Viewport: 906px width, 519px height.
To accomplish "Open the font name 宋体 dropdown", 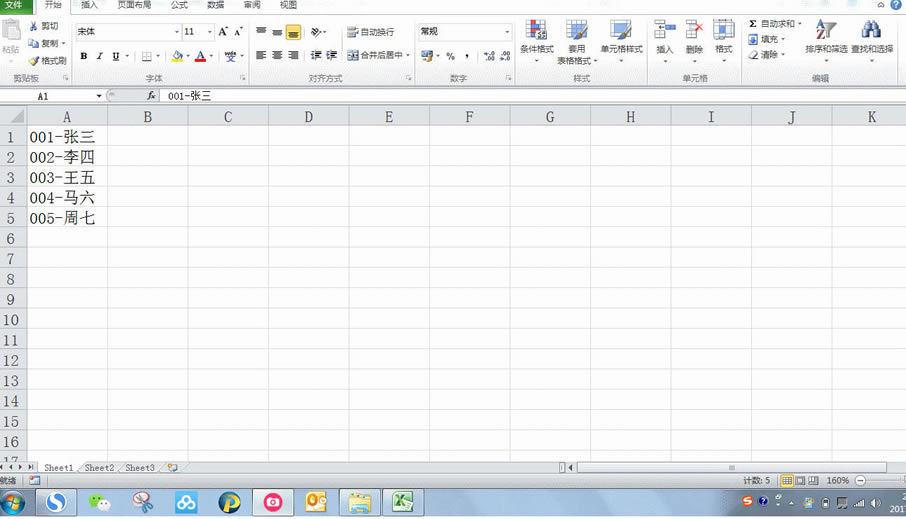I will click(x=177, y=32).
